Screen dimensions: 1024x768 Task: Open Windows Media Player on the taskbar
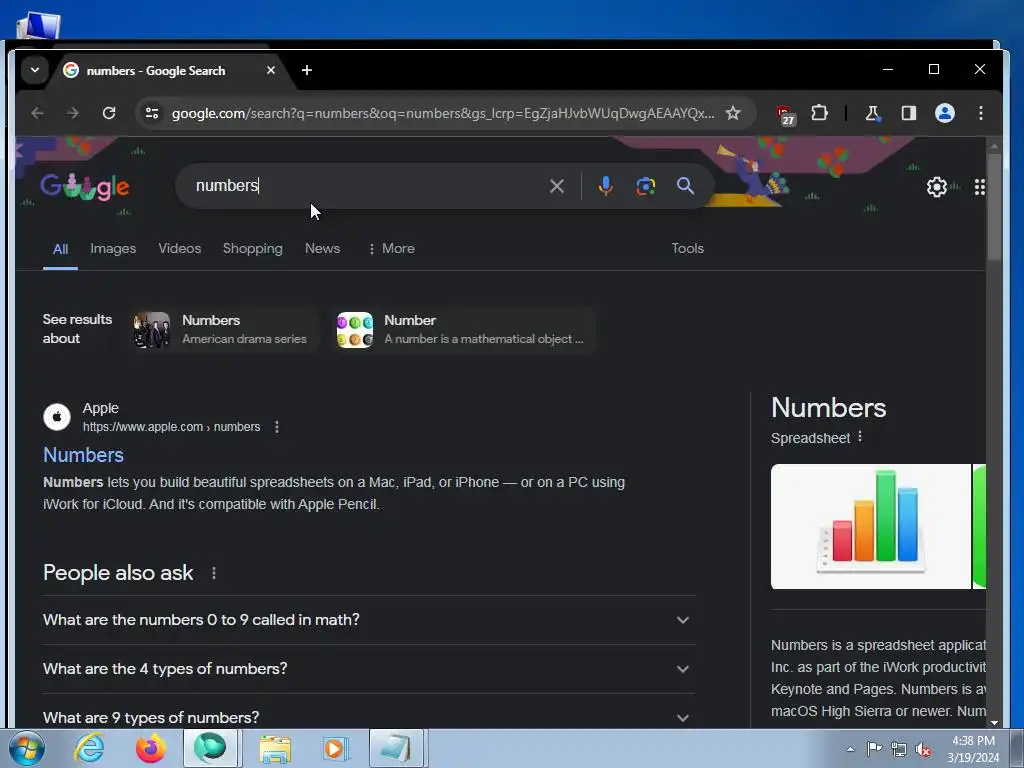pos(336,748)
